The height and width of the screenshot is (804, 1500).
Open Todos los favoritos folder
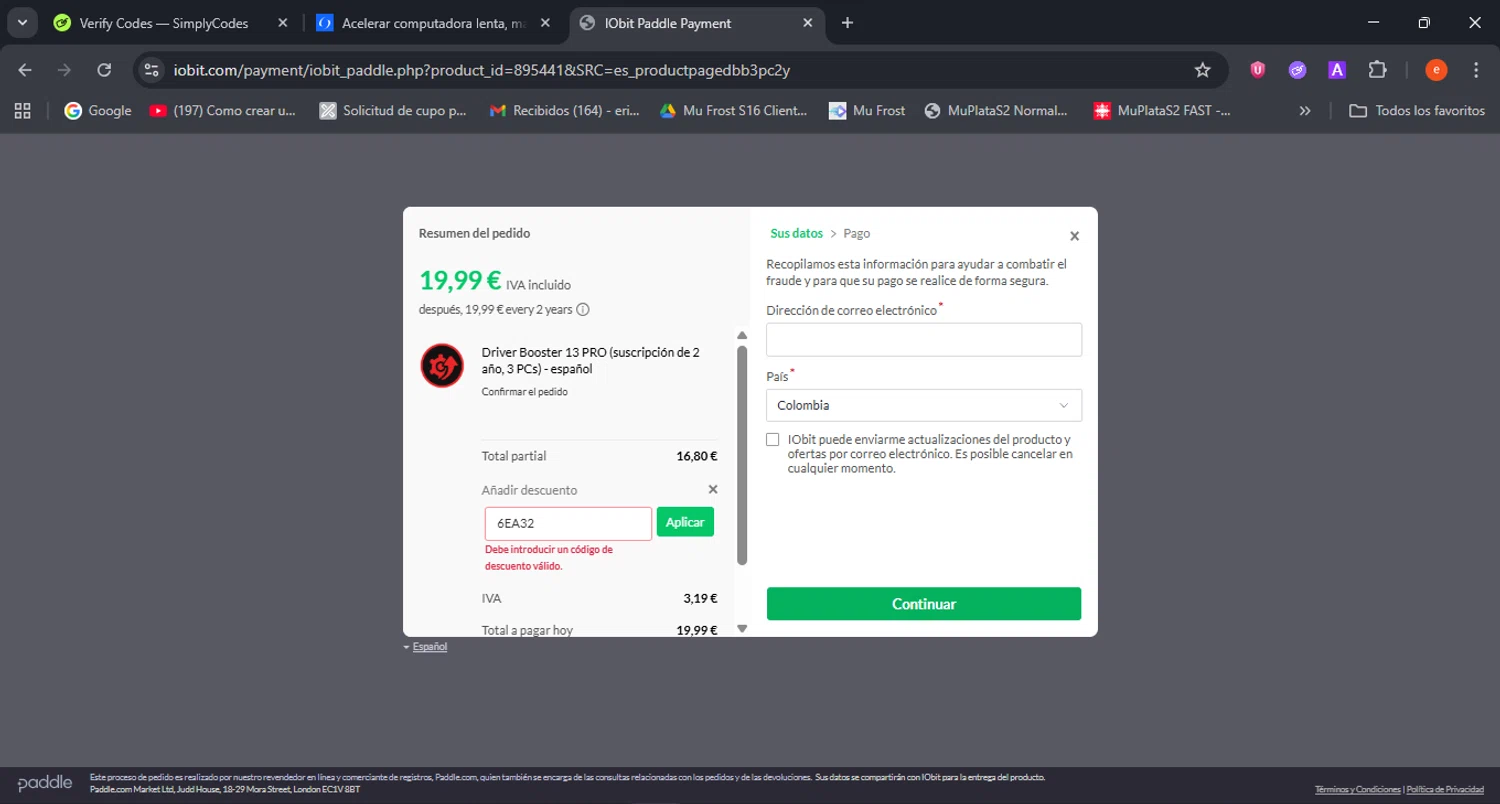coord(1417,111)
